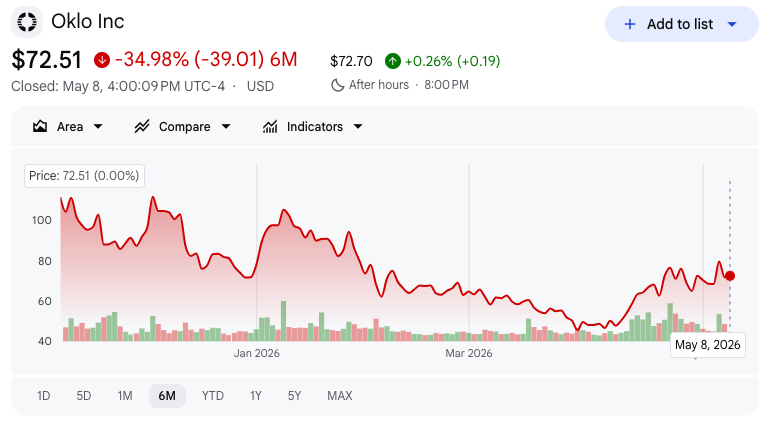Click the Add to list button
This screenshot has height=425, width=761.
click(681, 24)
